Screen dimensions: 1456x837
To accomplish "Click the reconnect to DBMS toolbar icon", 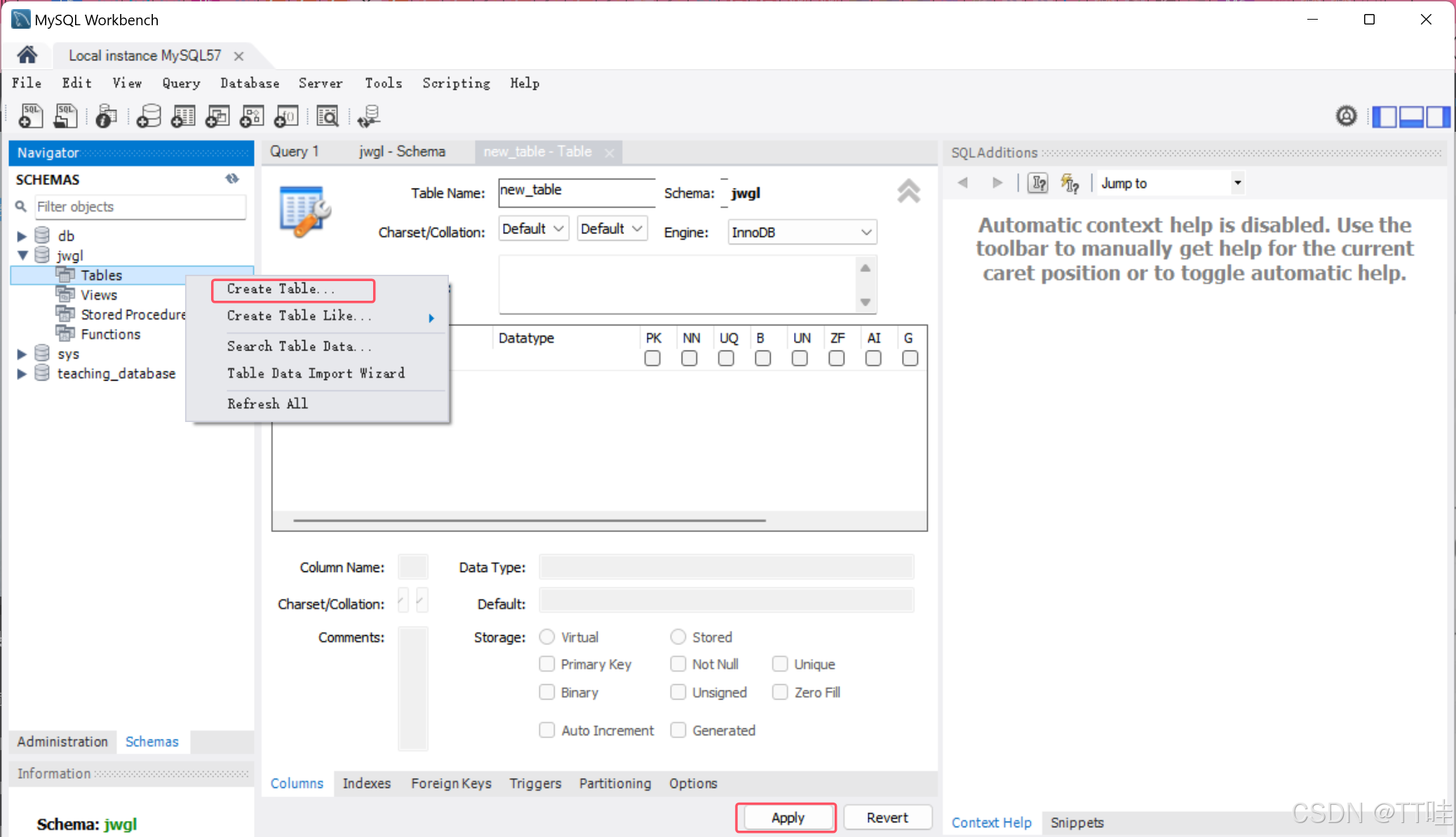I will coord(368,116).
